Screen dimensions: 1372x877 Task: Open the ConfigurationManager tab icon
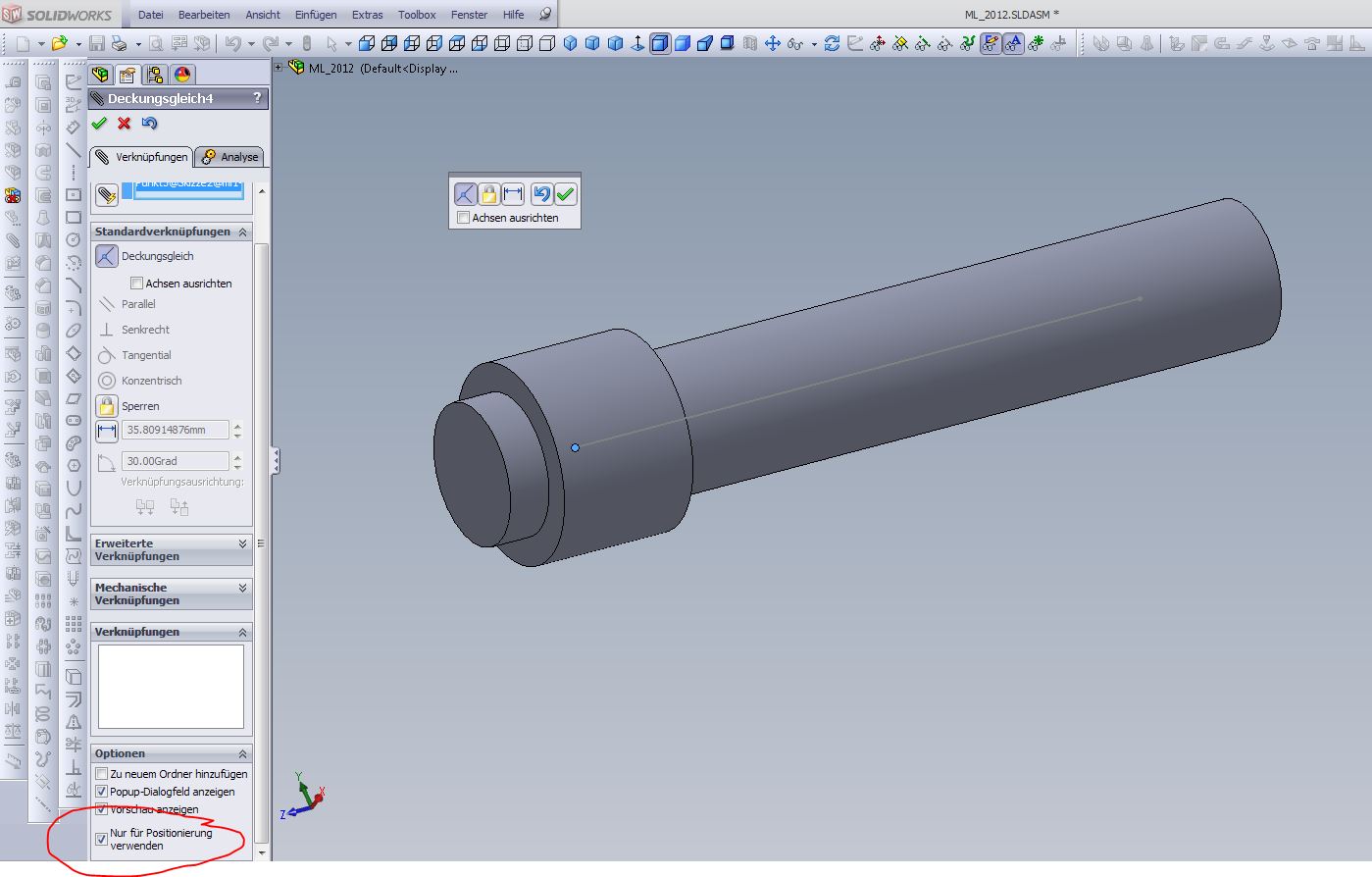[154, 76]
